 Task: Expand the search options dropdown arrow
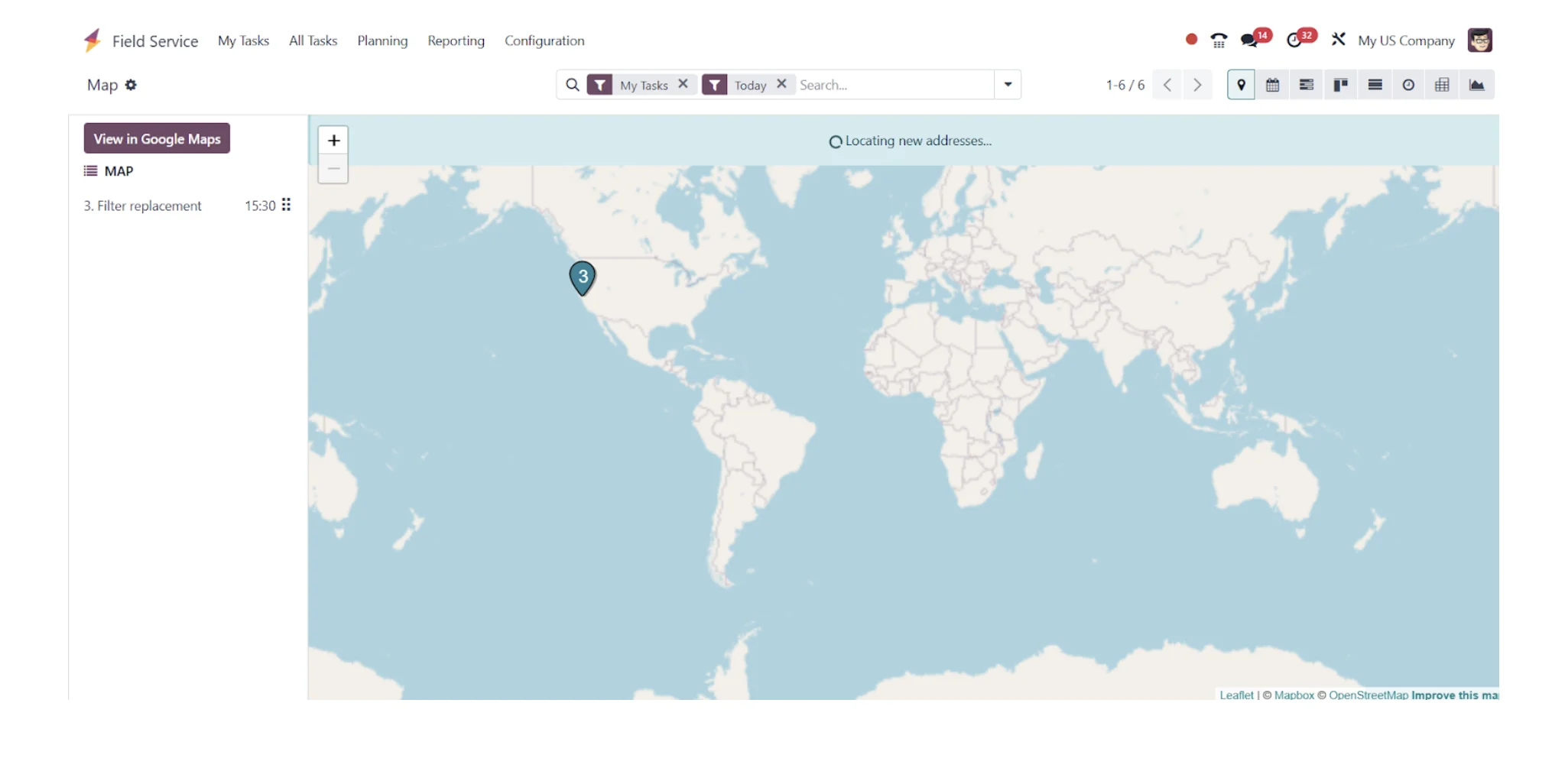coord(1008,85)
